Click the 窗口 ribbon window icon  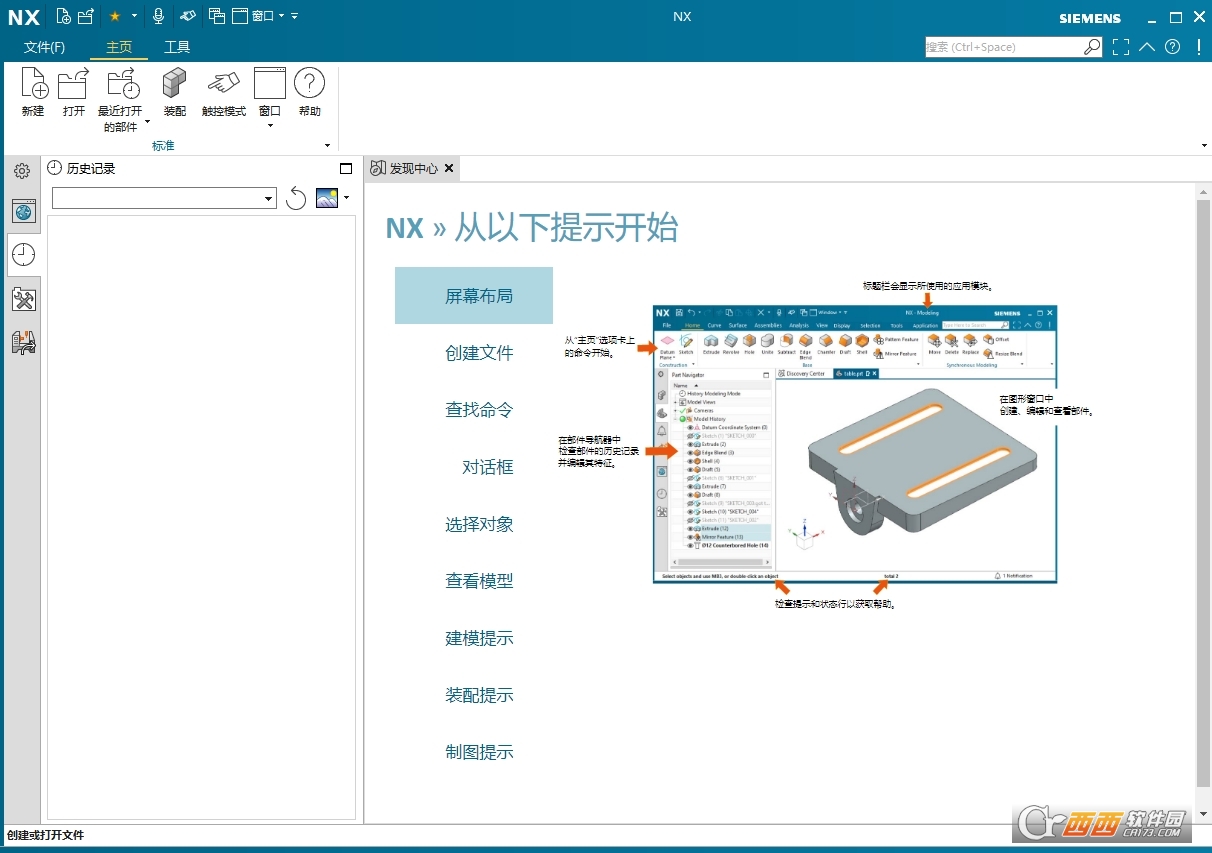[x=270, y=84]
